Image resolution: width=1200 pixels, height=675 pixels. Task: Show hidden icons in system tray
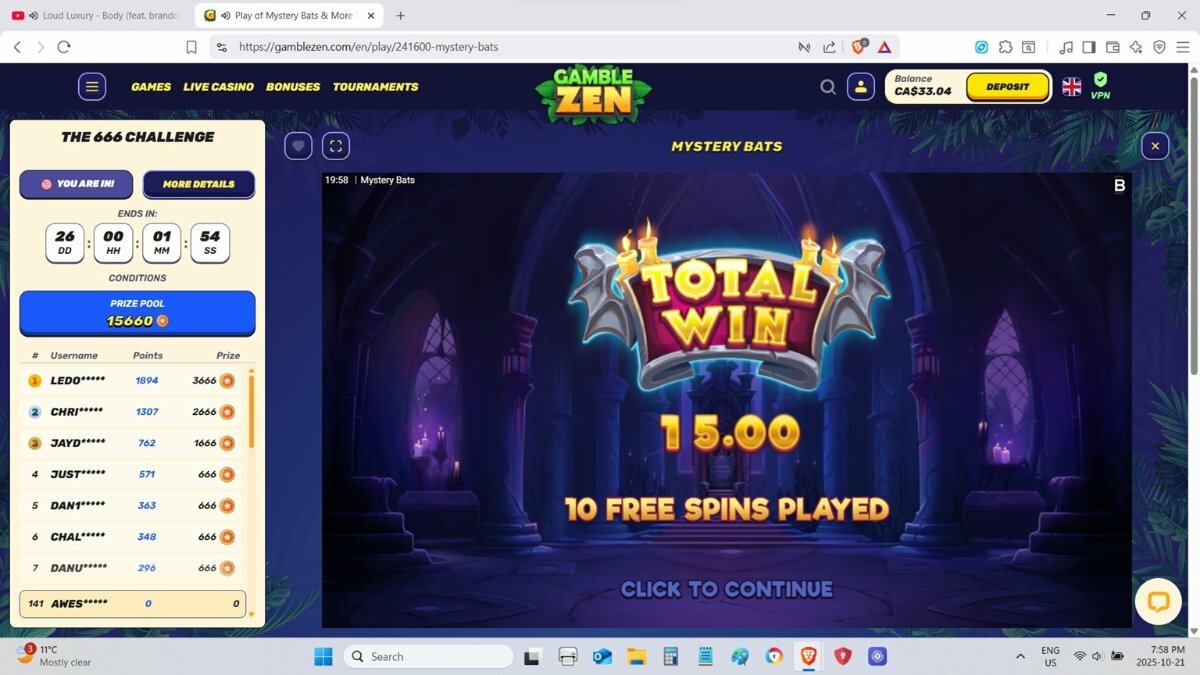coord(1020,657)
